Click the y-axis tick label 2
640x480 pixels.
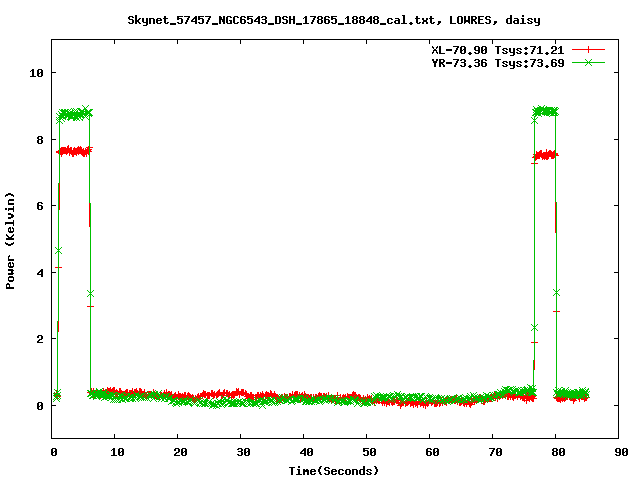pos(40,339)
